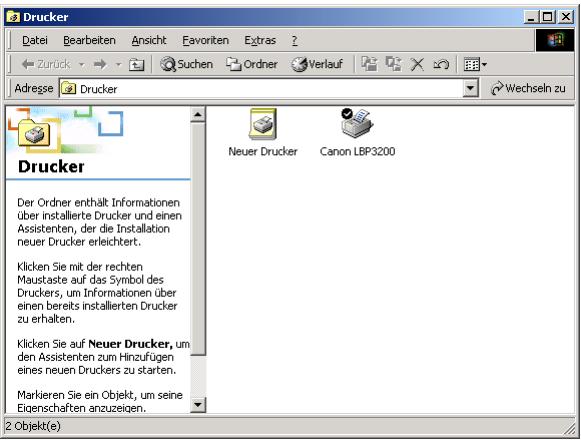The width and height of the screenshot is (581, 440).
Task: Click the Drucker folder icon in info pane
Action: click(33, 133)
